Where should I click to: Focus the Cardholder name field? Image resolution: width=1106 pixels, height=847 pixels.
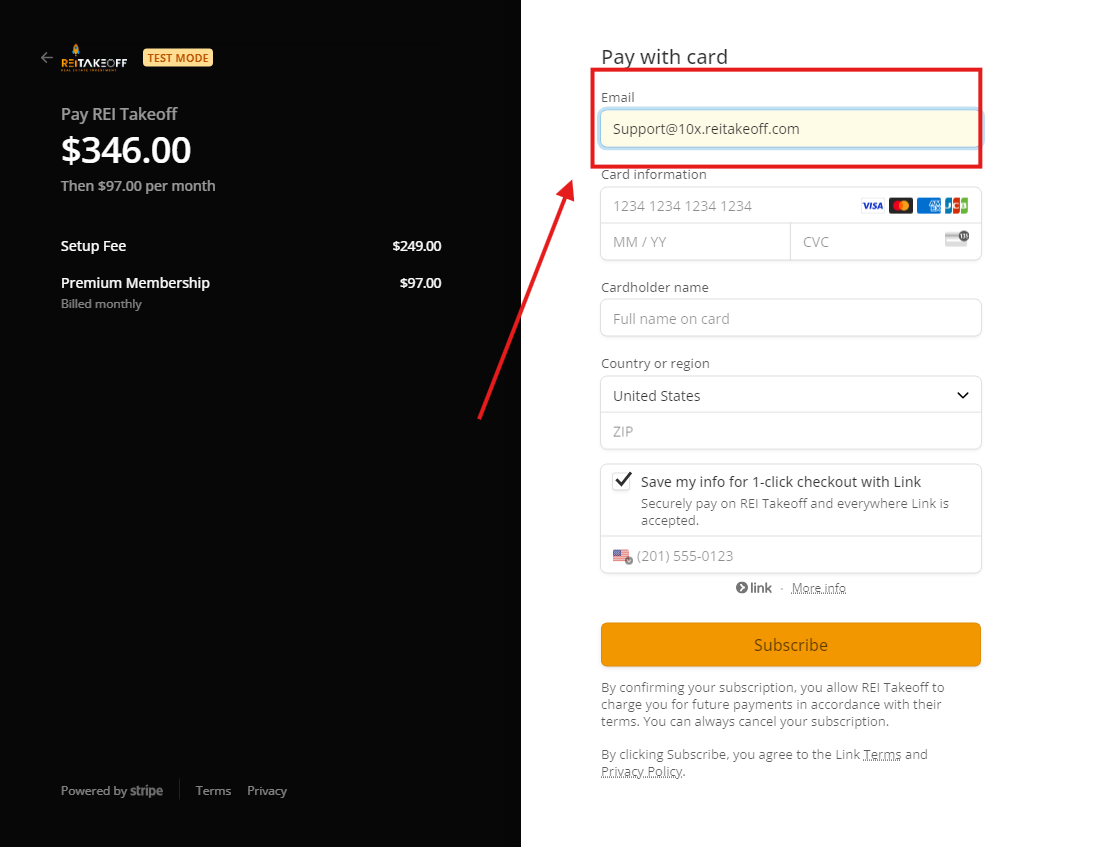click(x=791, y=318)
